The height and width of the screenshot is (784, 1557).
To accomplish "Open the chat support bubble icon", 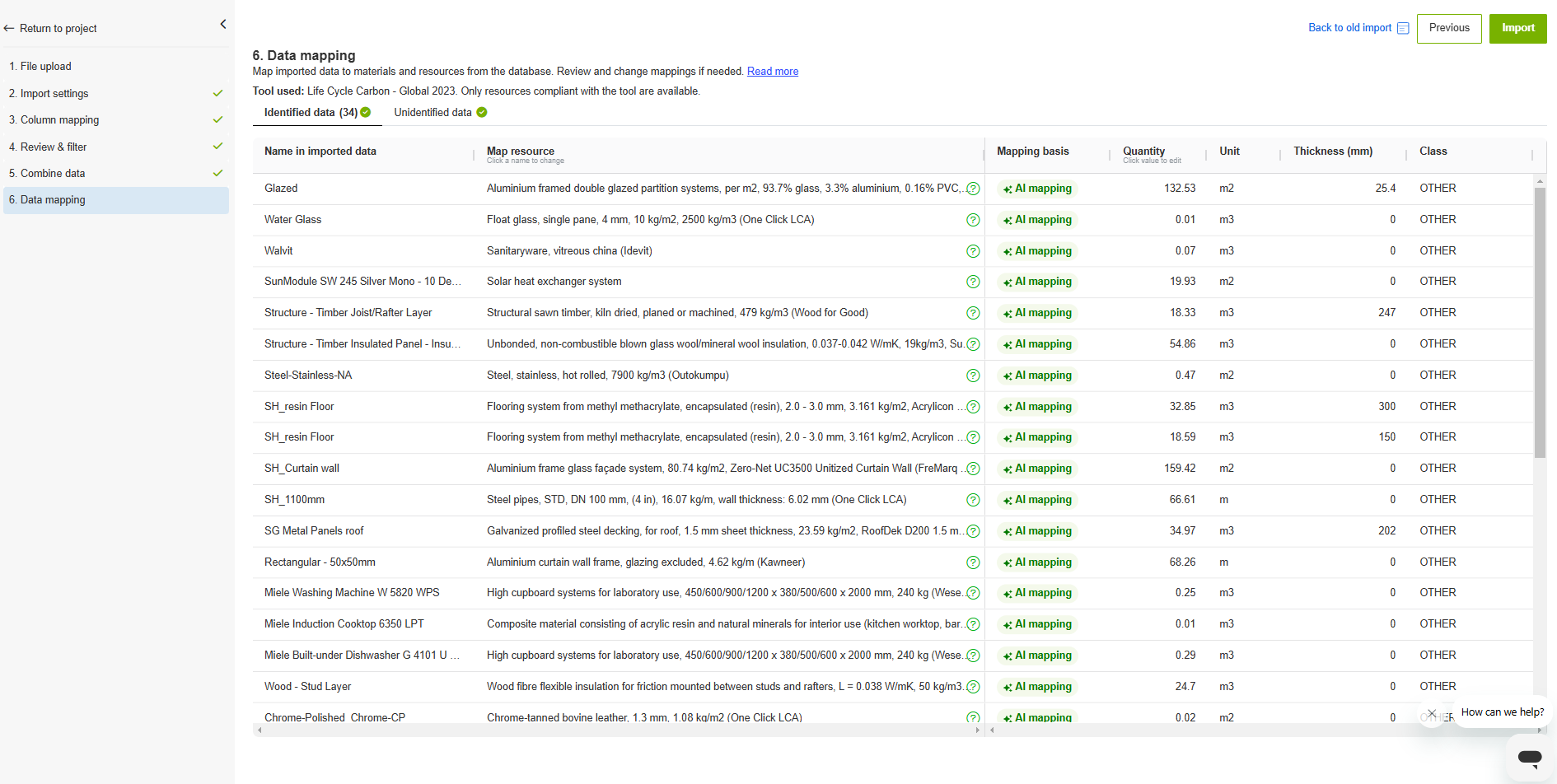I will coord(1530,758).
